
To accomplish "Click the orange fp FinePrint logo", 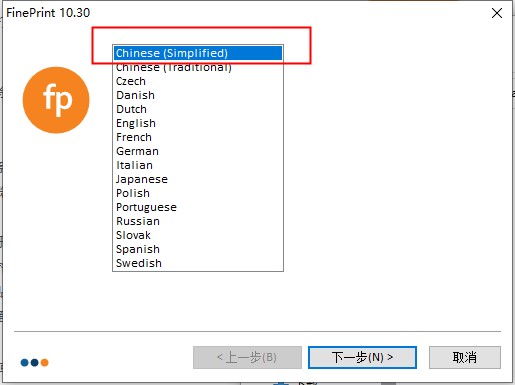I will (x=56, y=100).
